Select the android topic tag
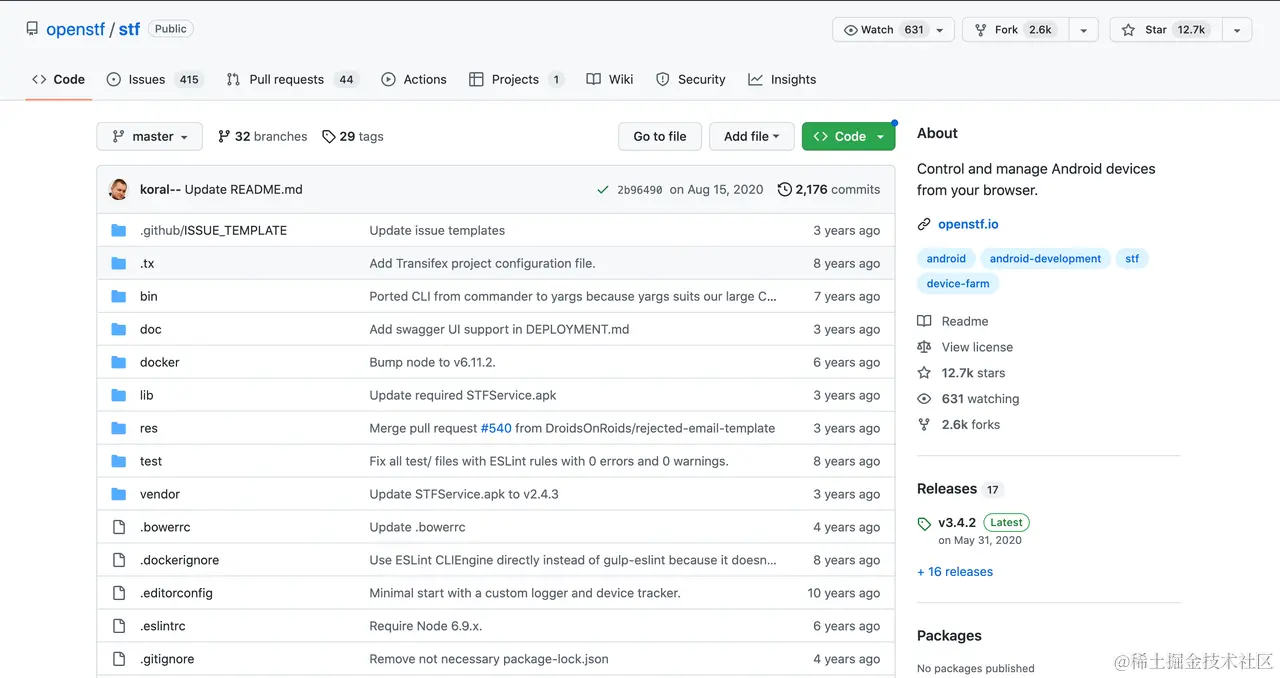 coord(946,258)
